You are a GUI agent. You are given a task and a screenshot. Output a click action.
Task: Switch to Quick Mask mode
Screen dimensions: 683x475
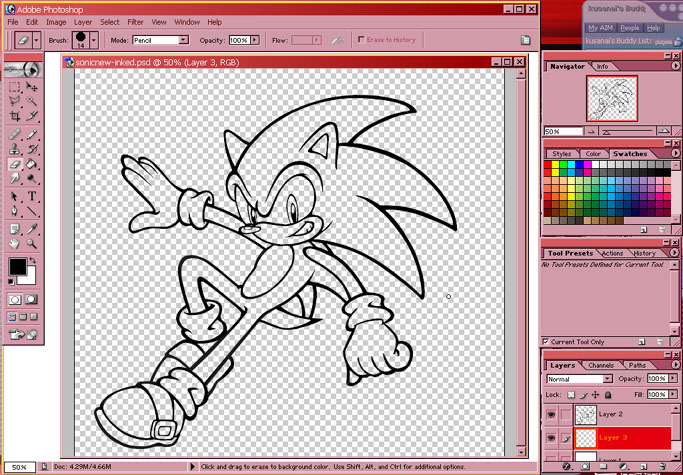(x=31, y=299)
